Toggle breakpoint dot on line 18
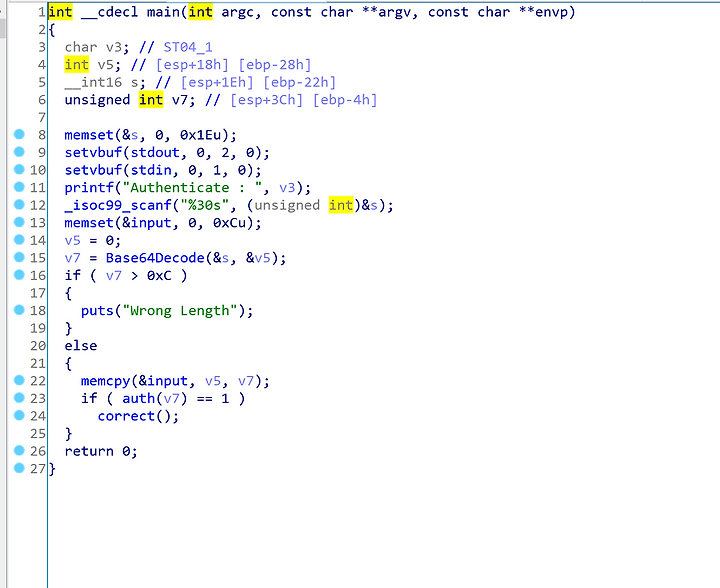 coord(19,310)
